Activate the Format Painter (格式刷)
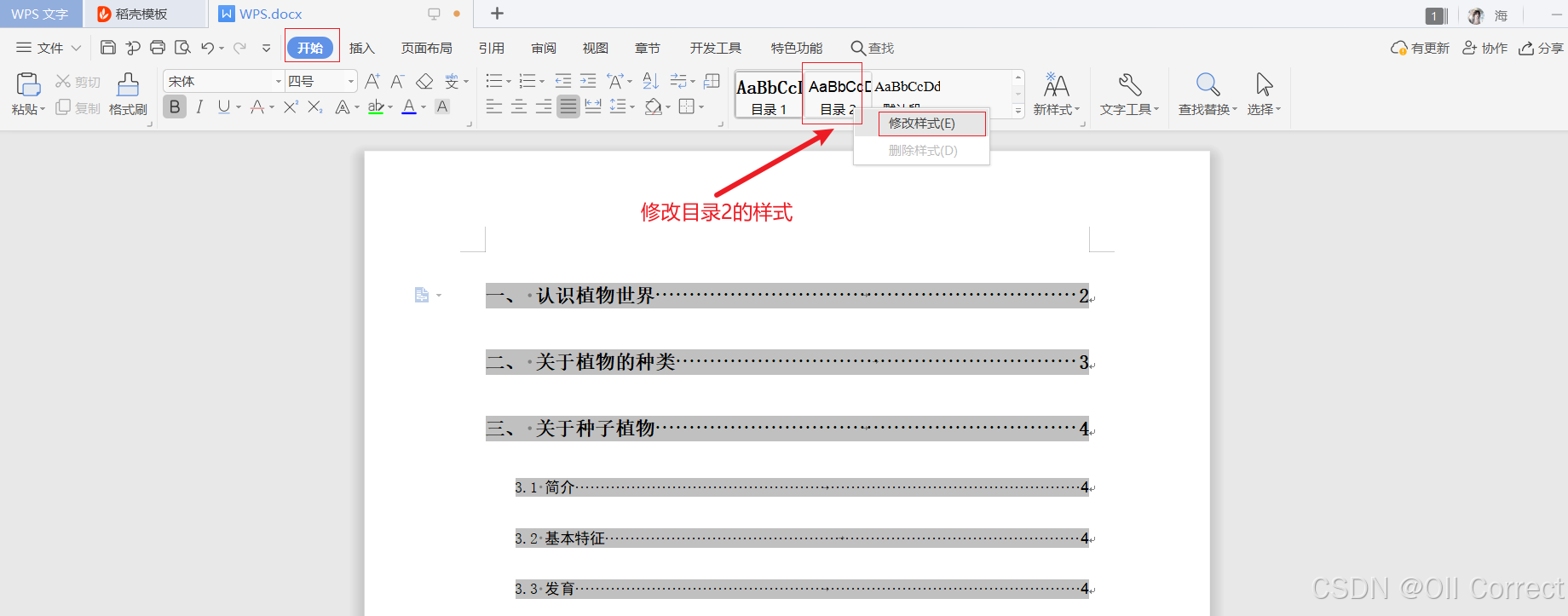This screenshot has height=616, width=1568. coord(128,94)
